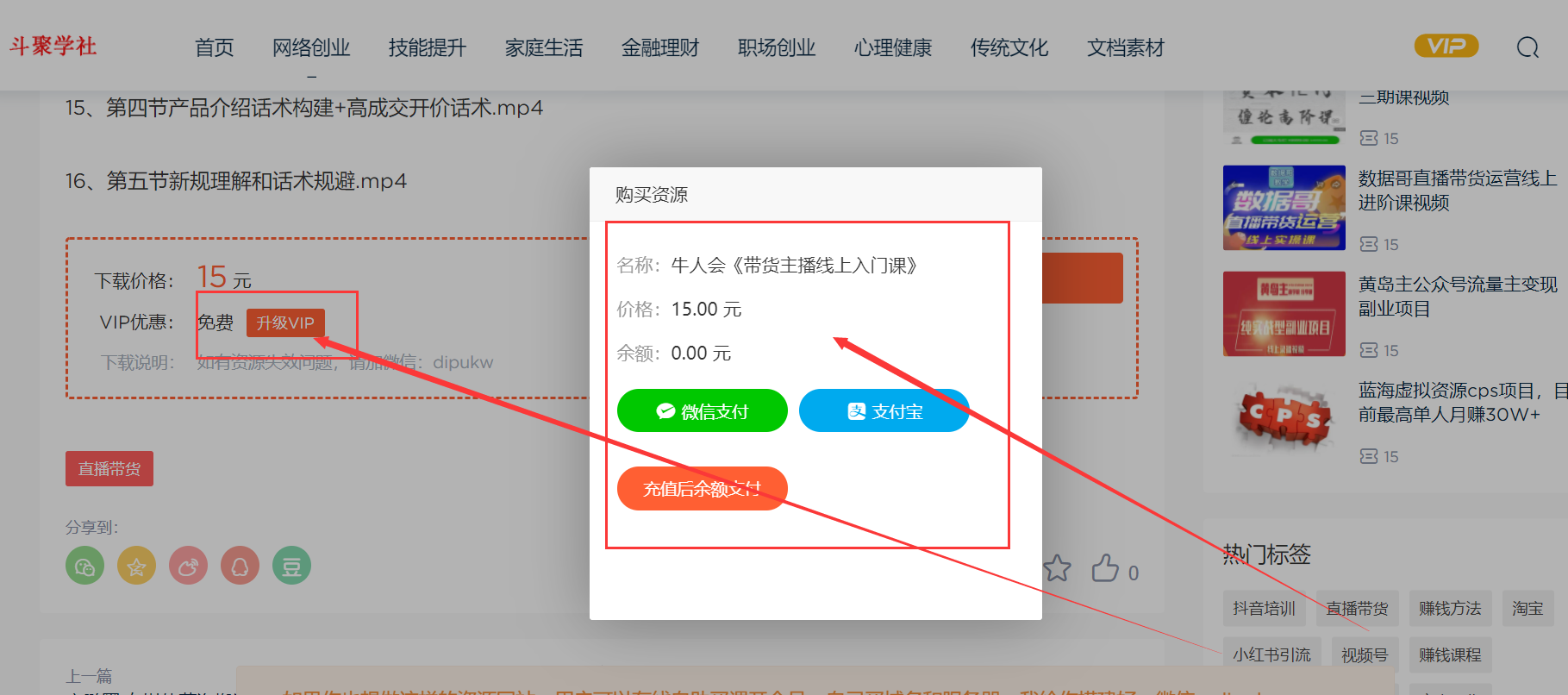Viewport: 1568px width, 695px height.
Task: Go to 首页 in navigation
Action: click(x=214, y=48)
